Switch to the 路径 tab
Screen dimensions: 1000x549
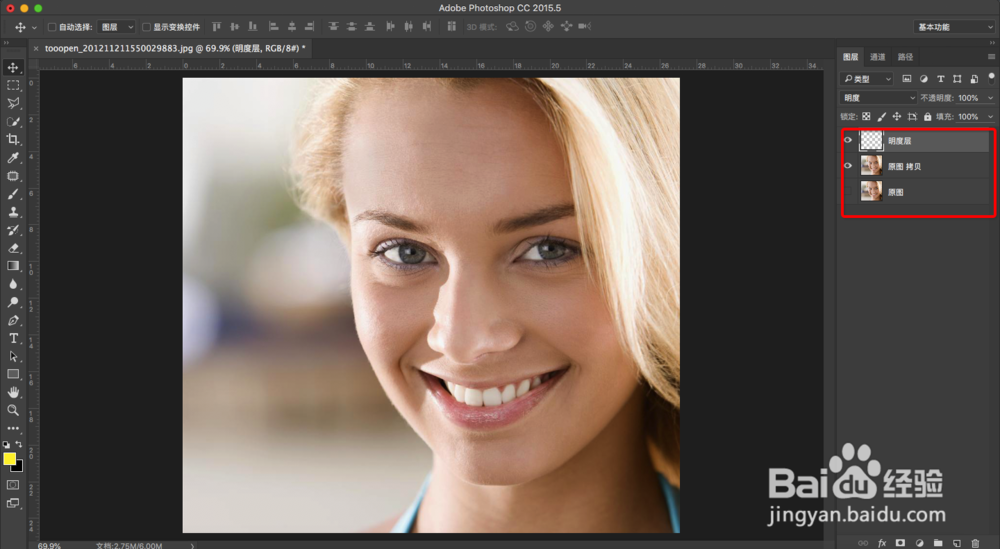pos(905,57)
